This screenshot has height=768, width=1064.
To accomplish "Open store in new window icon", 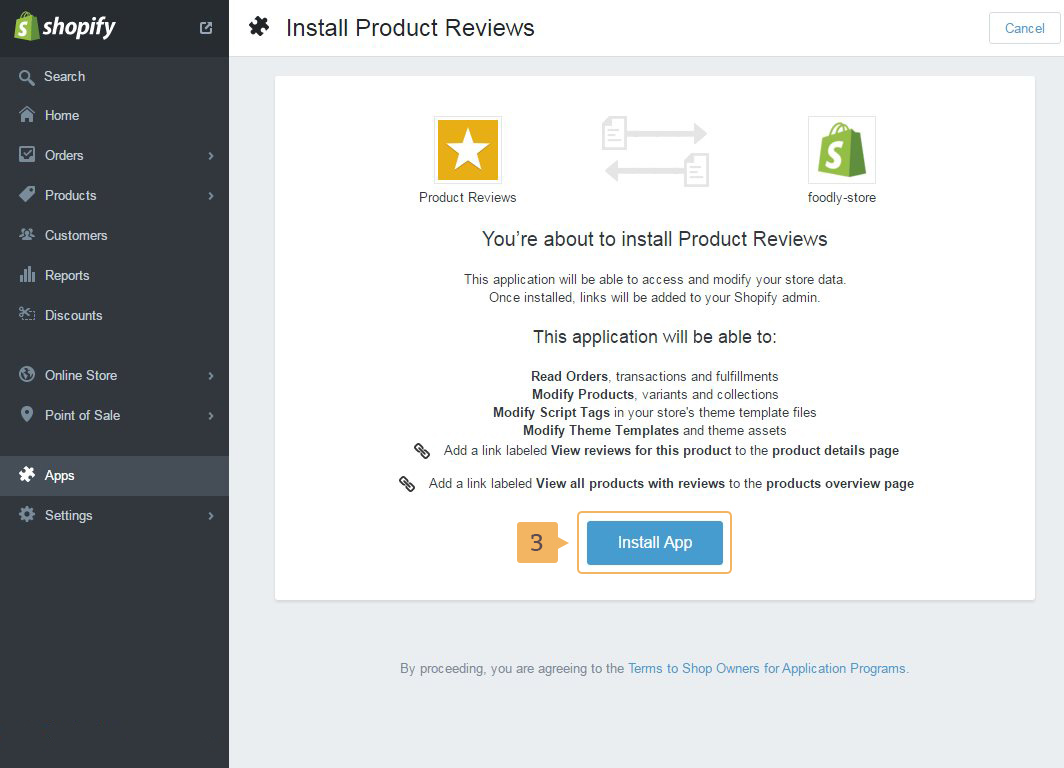I will 206,28.
